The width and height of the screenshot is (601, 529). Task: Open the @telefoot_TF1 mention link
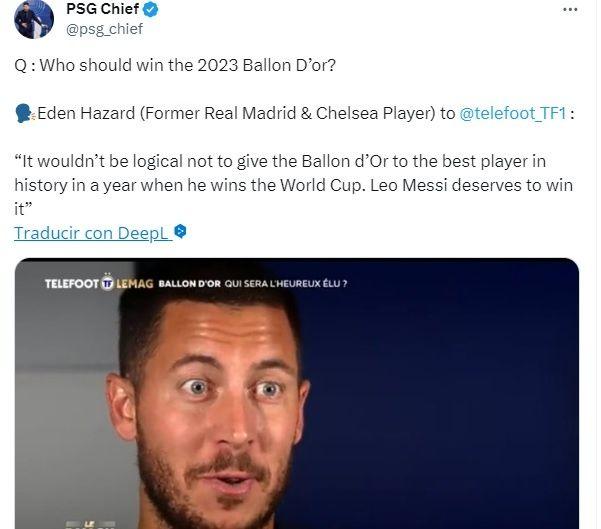[513, 113]
